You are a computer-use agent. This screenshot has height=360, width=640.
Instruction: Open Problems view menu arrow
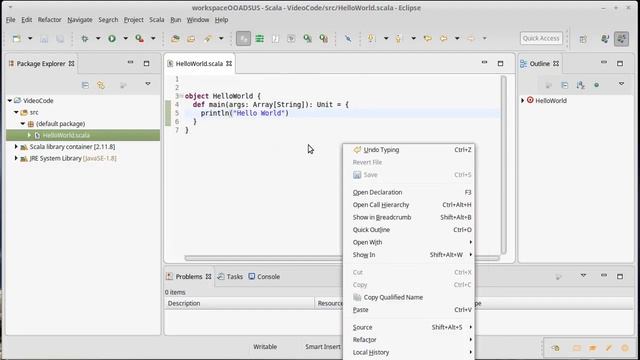(x=583, y=276)
